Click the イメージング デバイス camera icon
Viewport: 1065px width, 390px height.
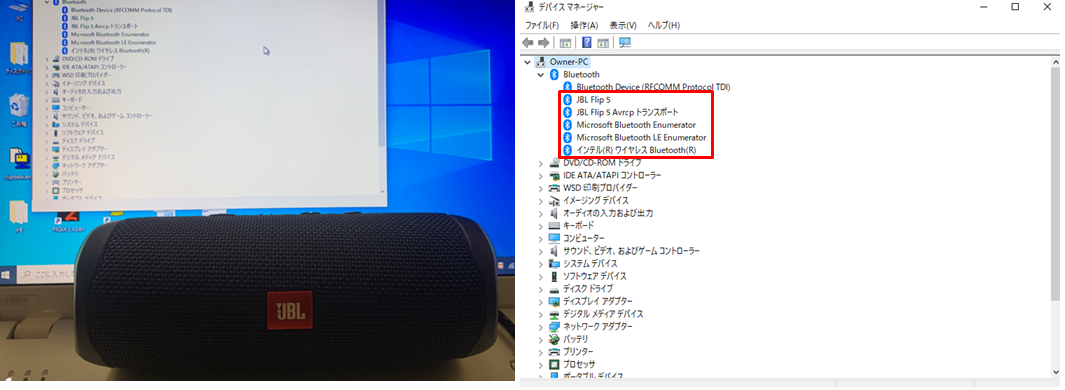[x=554, y=200]
